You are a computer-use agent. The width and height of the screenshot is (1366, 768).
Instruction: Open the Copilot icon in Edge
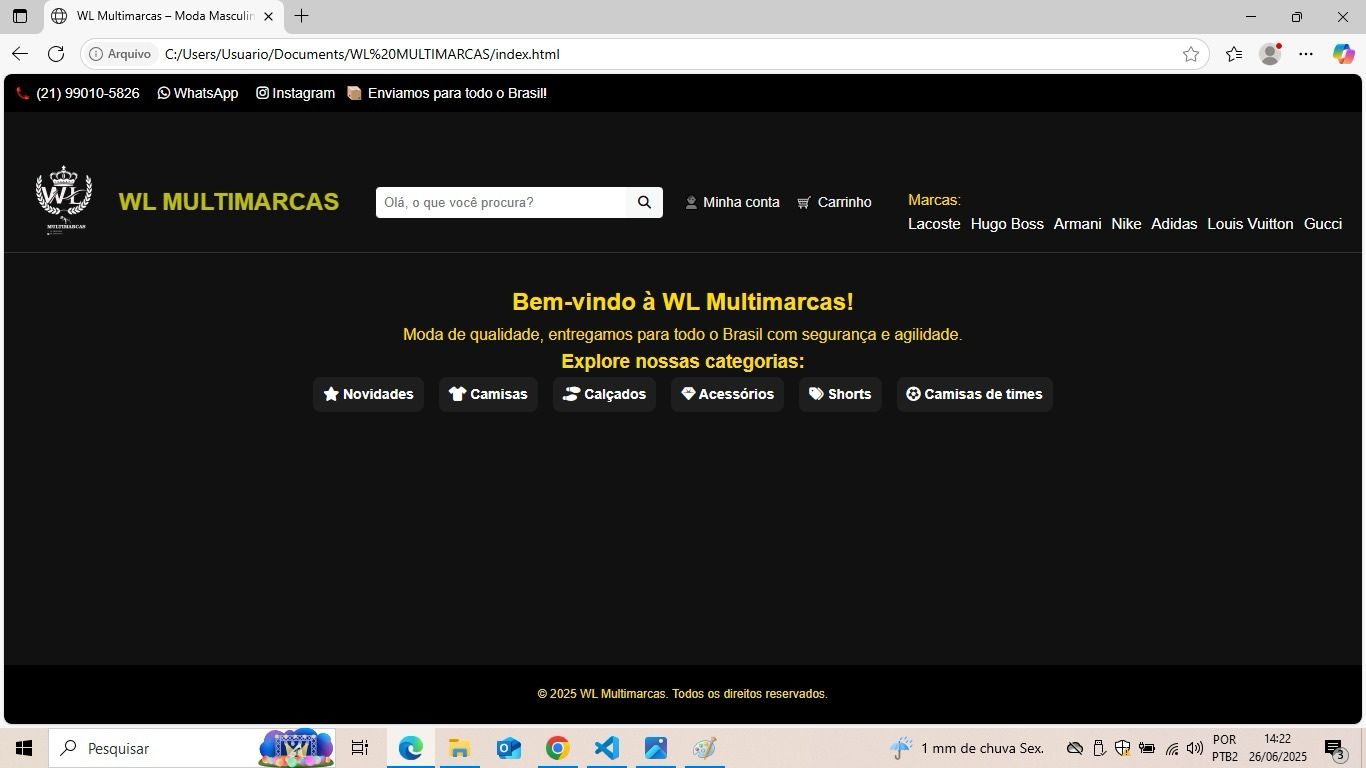click(1343, 54)
